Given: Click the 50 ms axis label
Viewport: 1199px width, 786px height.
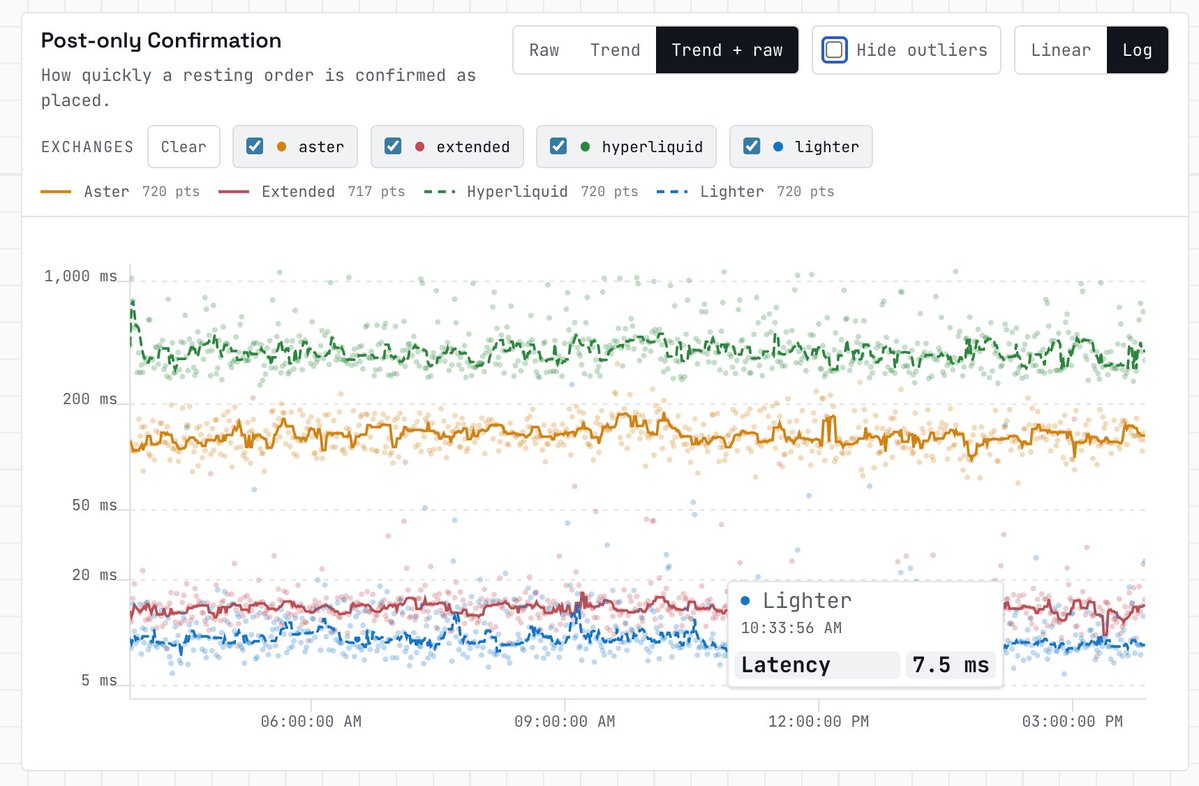Looking at the screenshot, I should point(95,505).
